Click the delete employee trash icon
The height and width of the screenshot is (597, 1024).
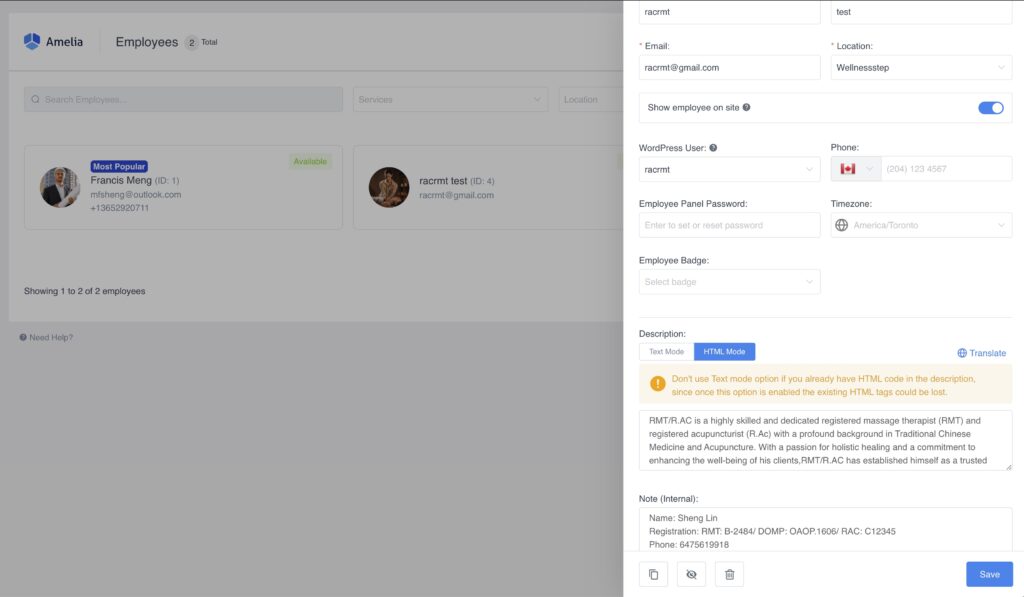729,574
